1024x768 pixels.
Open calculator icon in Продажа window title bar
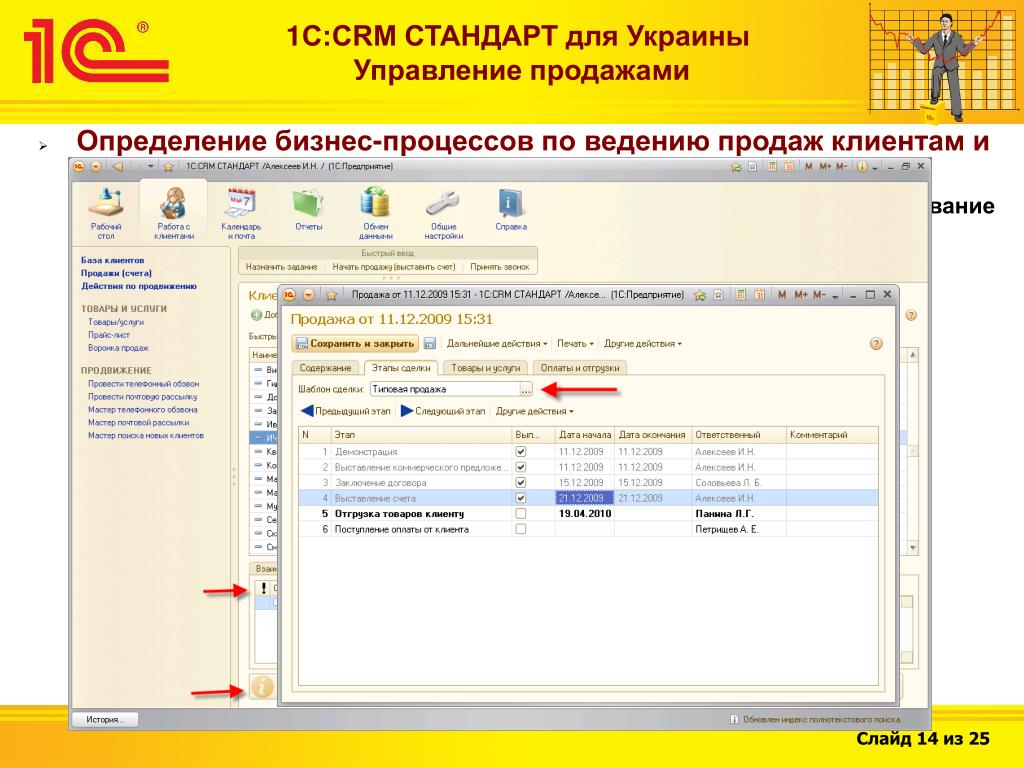[741, 295]
